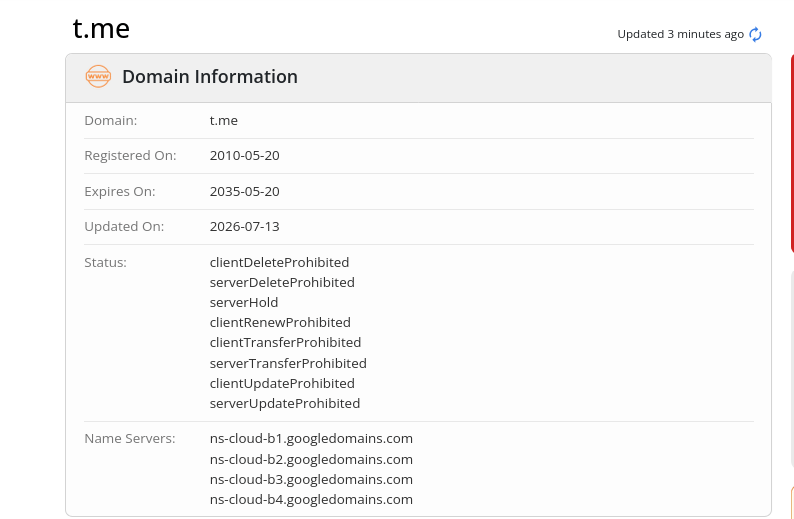Click the 'Name Servers:' label

(130, 438)
